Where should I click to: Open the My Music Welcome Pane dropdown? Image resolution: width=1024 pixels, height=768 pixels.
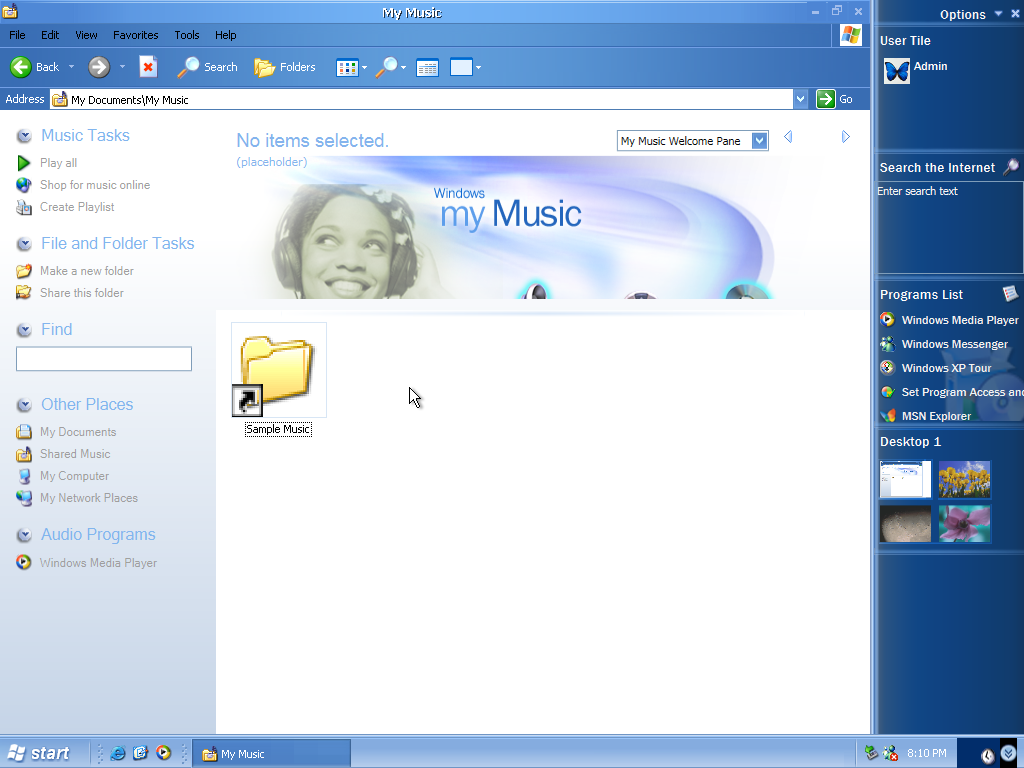pos(760,141)
